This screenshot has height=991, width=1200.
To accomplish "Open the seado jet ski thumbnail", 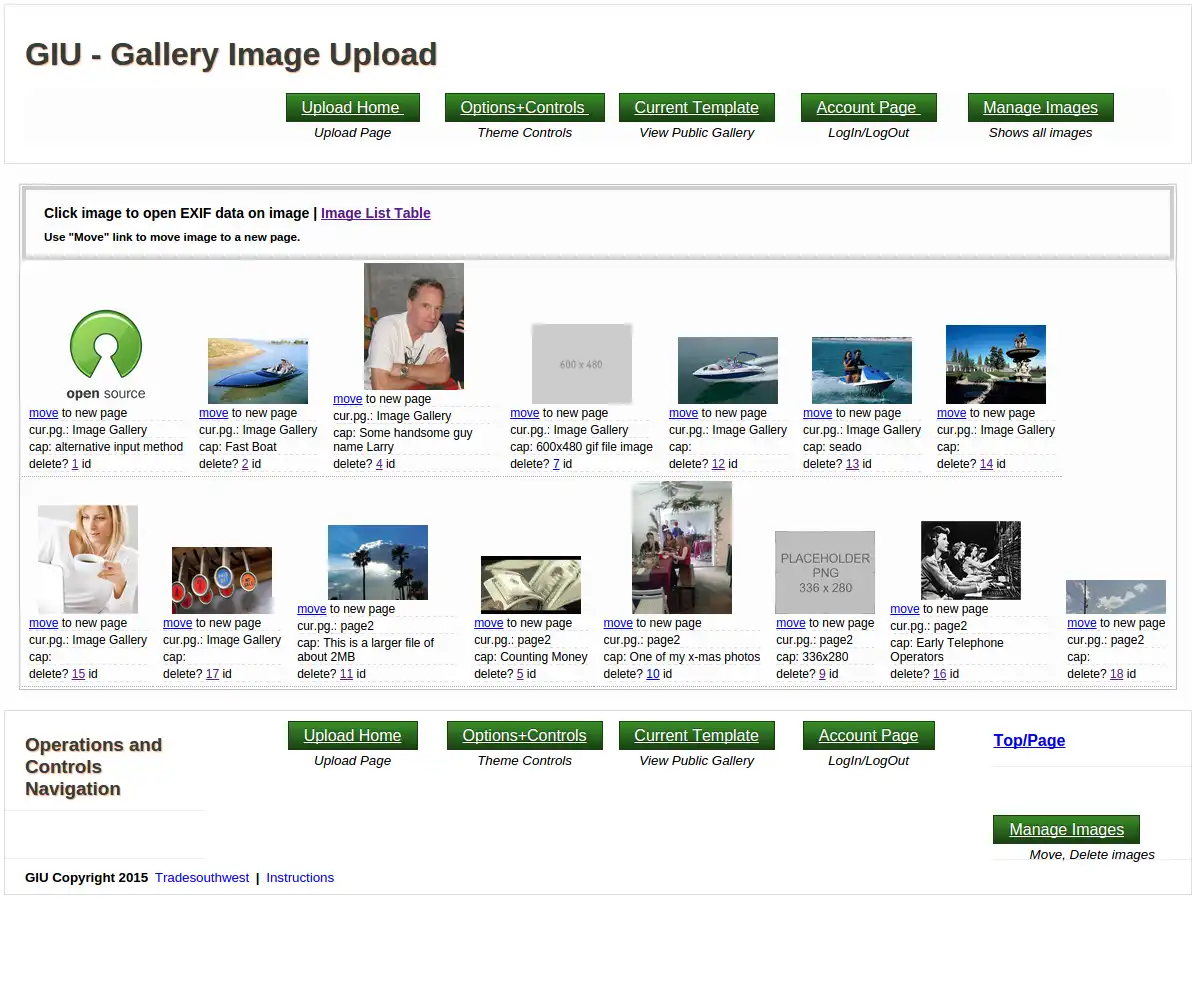I will tap(862, 371).
